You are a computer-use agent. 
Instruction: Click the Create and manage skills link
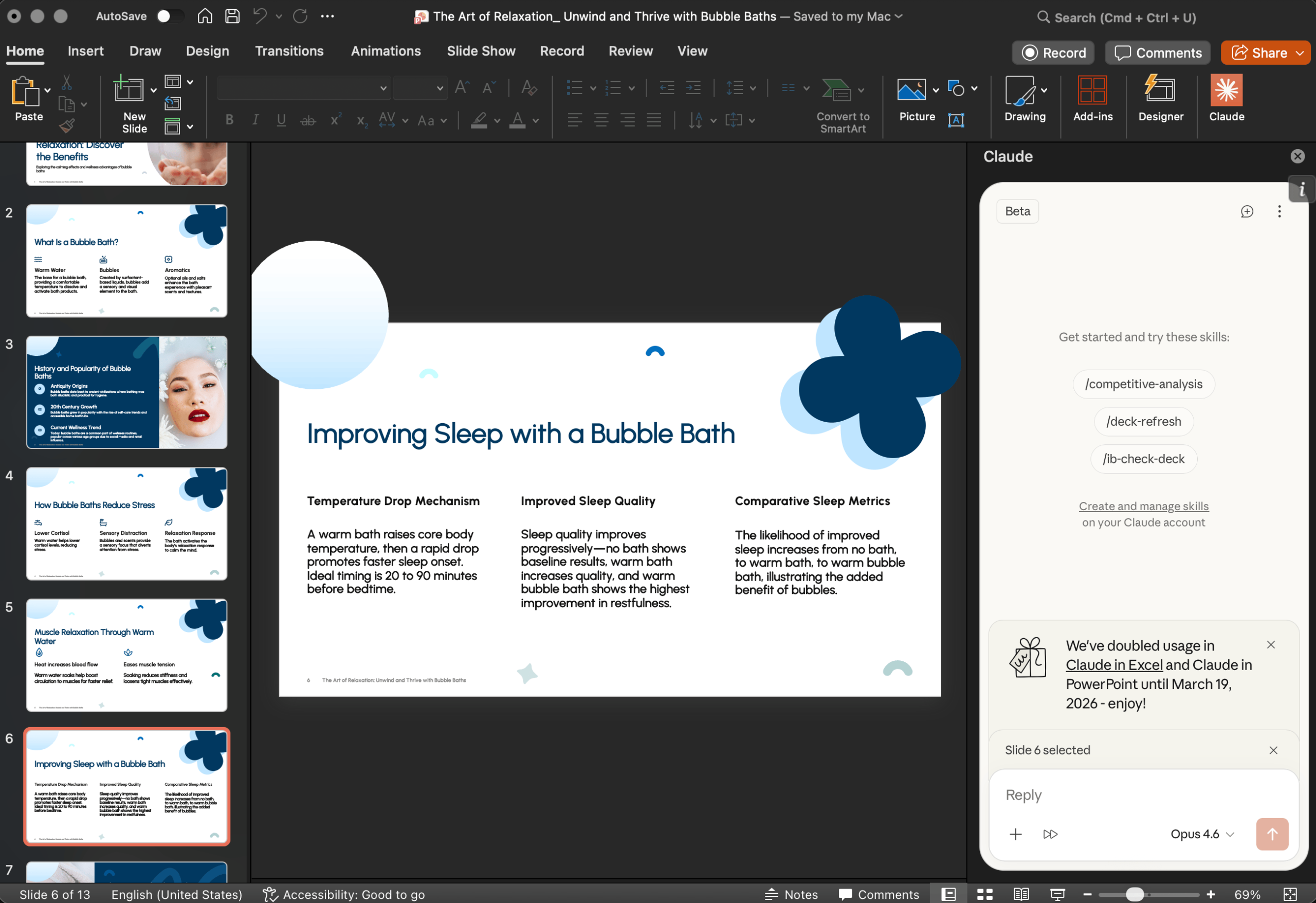(x=1143, y=506)
